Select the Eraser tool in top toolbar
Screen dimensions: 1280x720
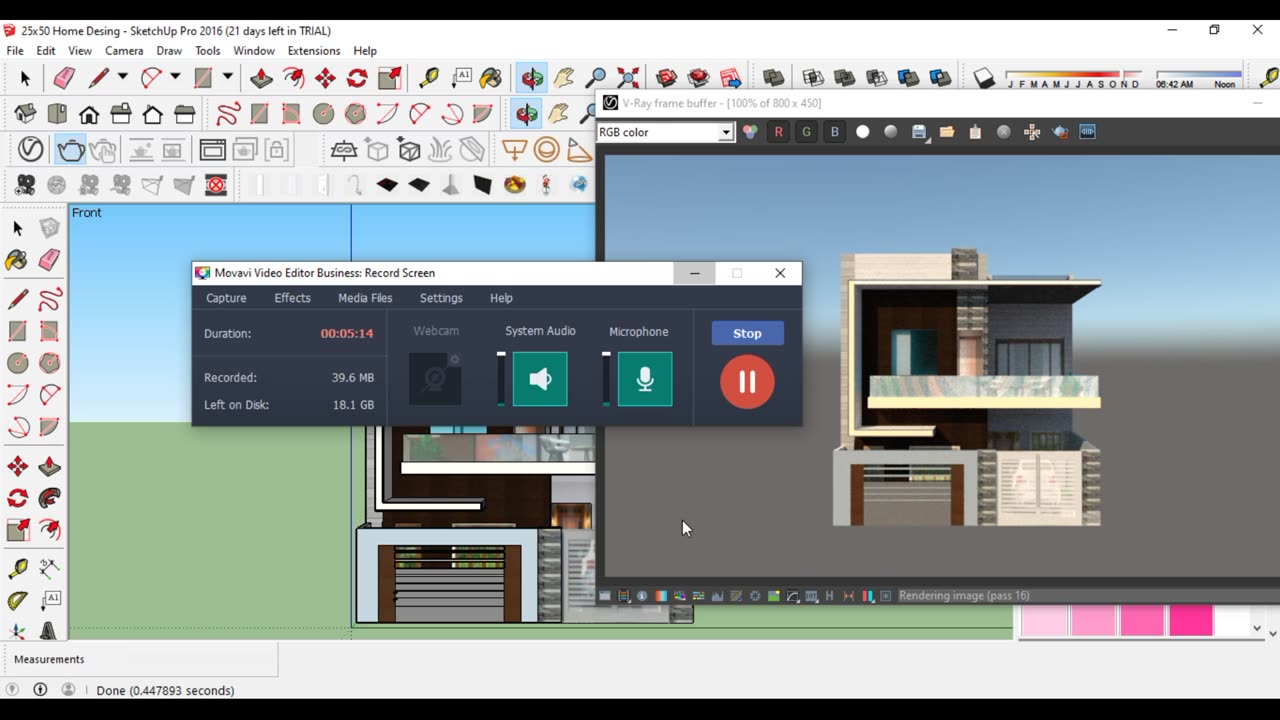[64, 78]
